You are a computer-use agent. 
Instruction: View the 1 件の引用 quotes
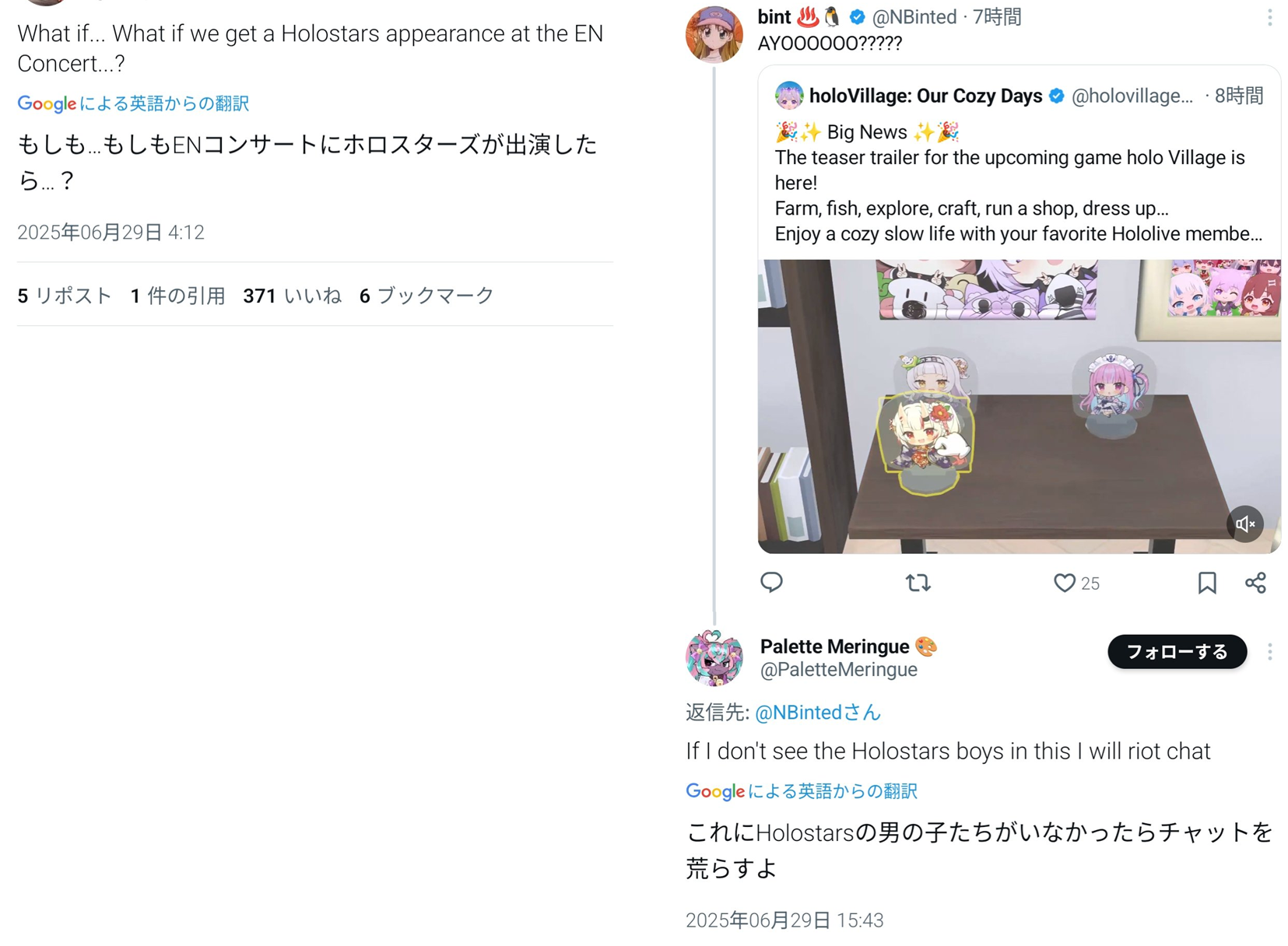pos(177,296)
